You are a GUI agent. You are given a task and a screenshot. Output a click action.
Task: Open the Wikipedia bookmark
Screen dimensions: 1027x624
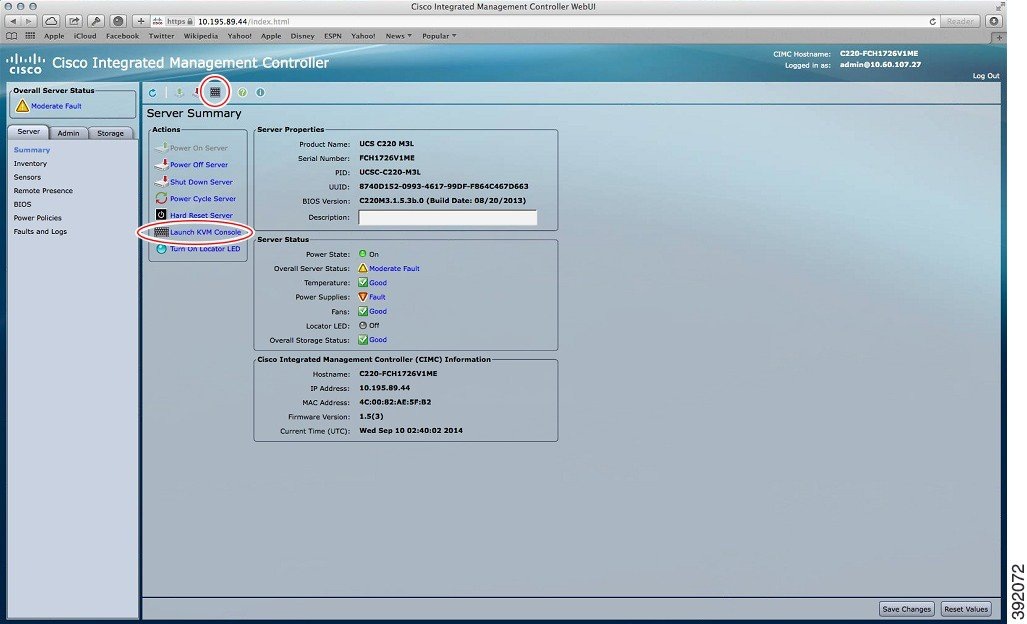point(200,36)
